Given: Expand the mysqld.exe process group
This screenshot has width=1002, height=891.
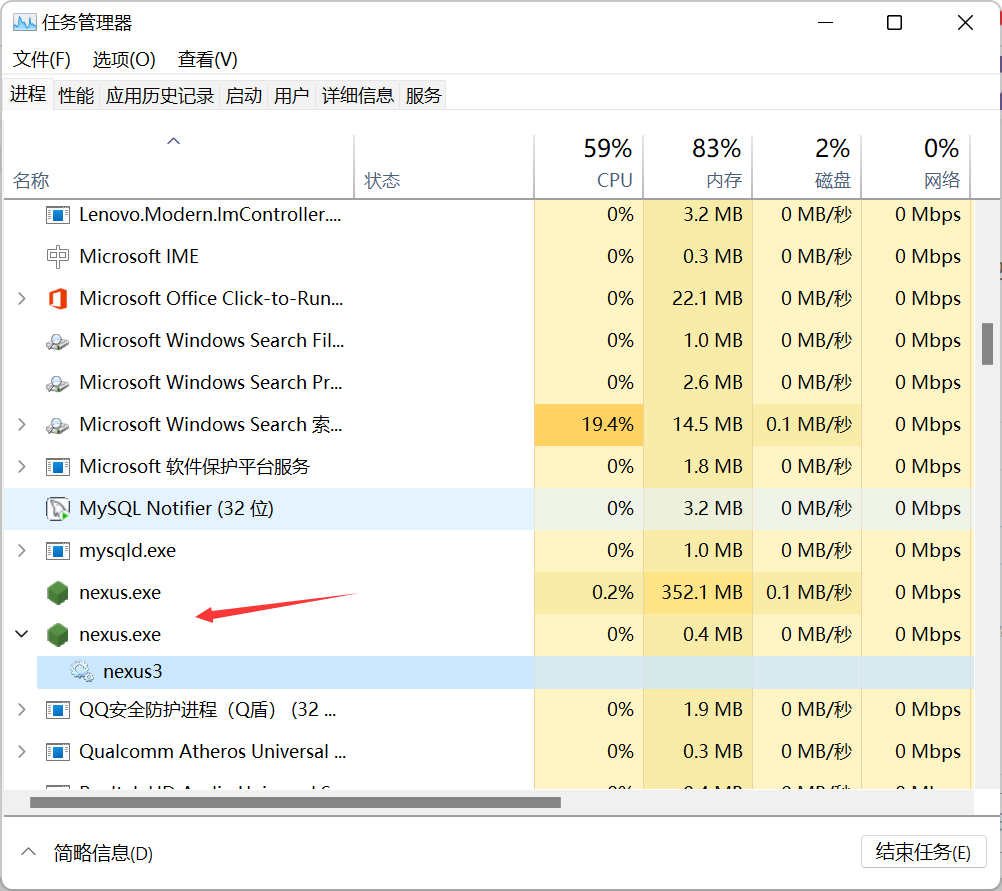Looking at the screenshot, I should pos(22,550).
